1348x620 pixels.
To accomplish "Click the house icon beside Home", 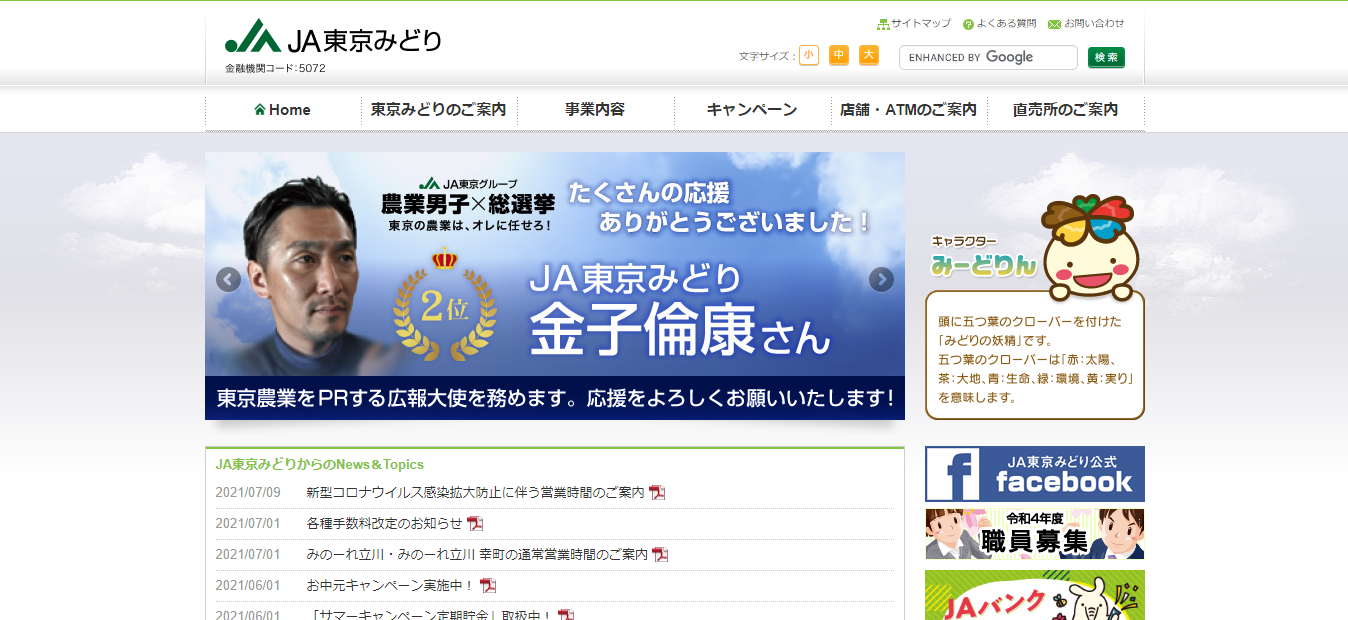I will point(260,110).
